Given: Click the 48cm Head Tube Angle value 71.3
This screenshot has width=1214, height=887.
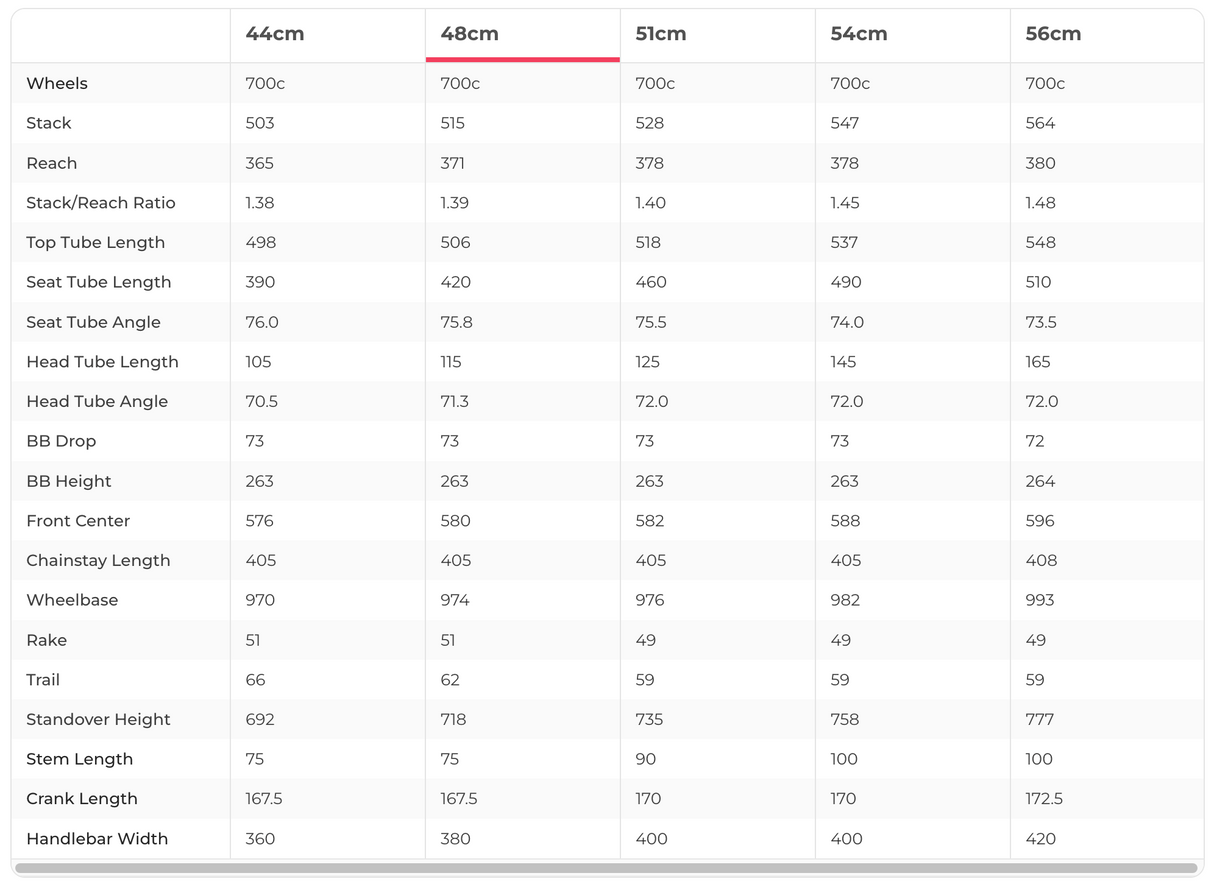Looking at the screenshot, I should [x=455, y=402].
